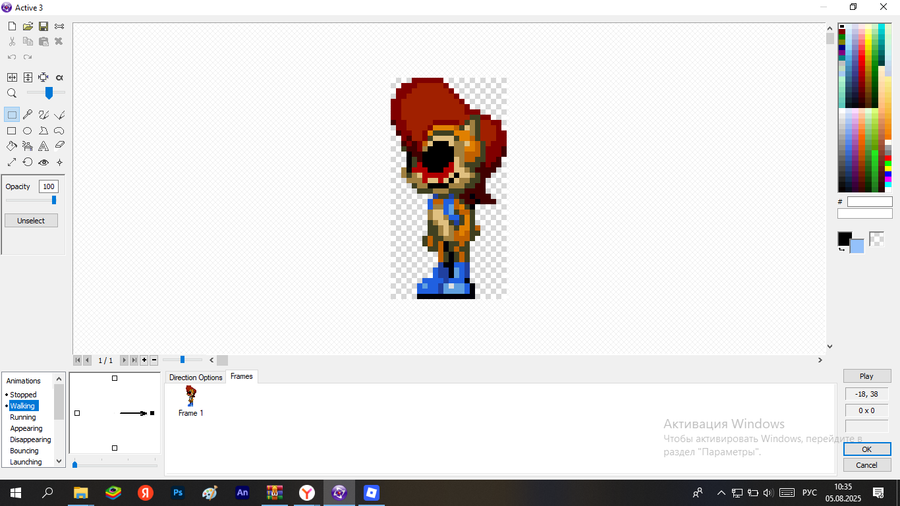
Task: Select the Spray tool
Action: (28, 146)
